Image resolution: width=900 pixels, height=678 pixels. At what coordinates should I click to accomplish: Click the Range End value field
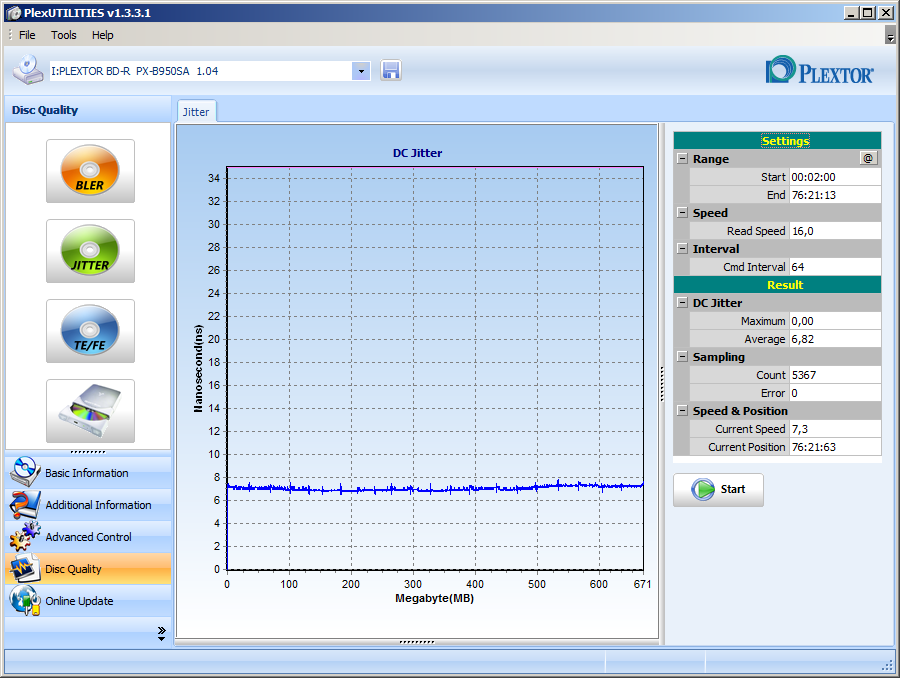coord(835,195)
